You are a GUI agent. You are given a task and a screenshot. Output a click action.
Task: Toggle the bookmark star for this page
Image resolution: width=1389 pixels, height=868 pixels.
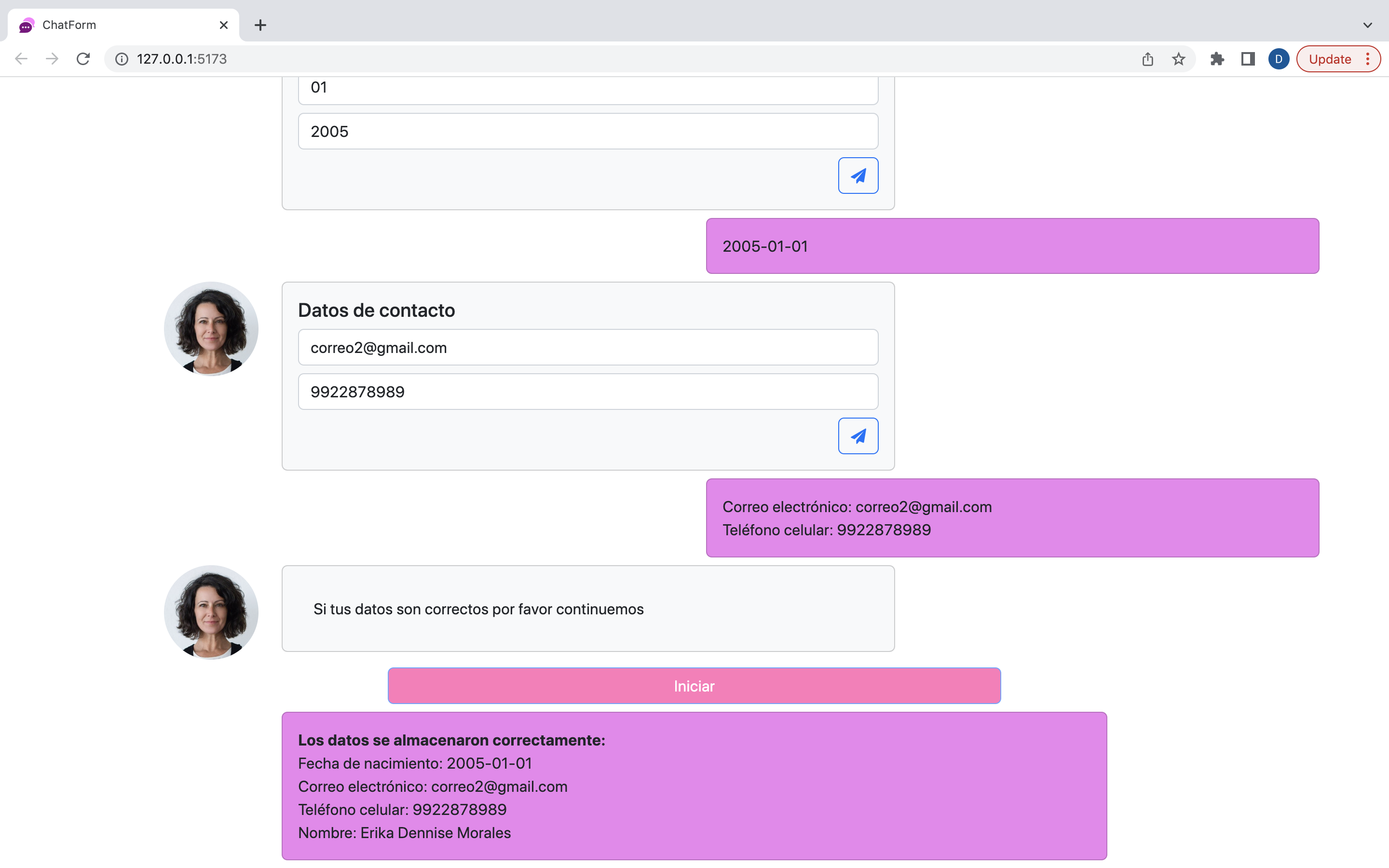pyautogui.click(x=1178, y=58)
